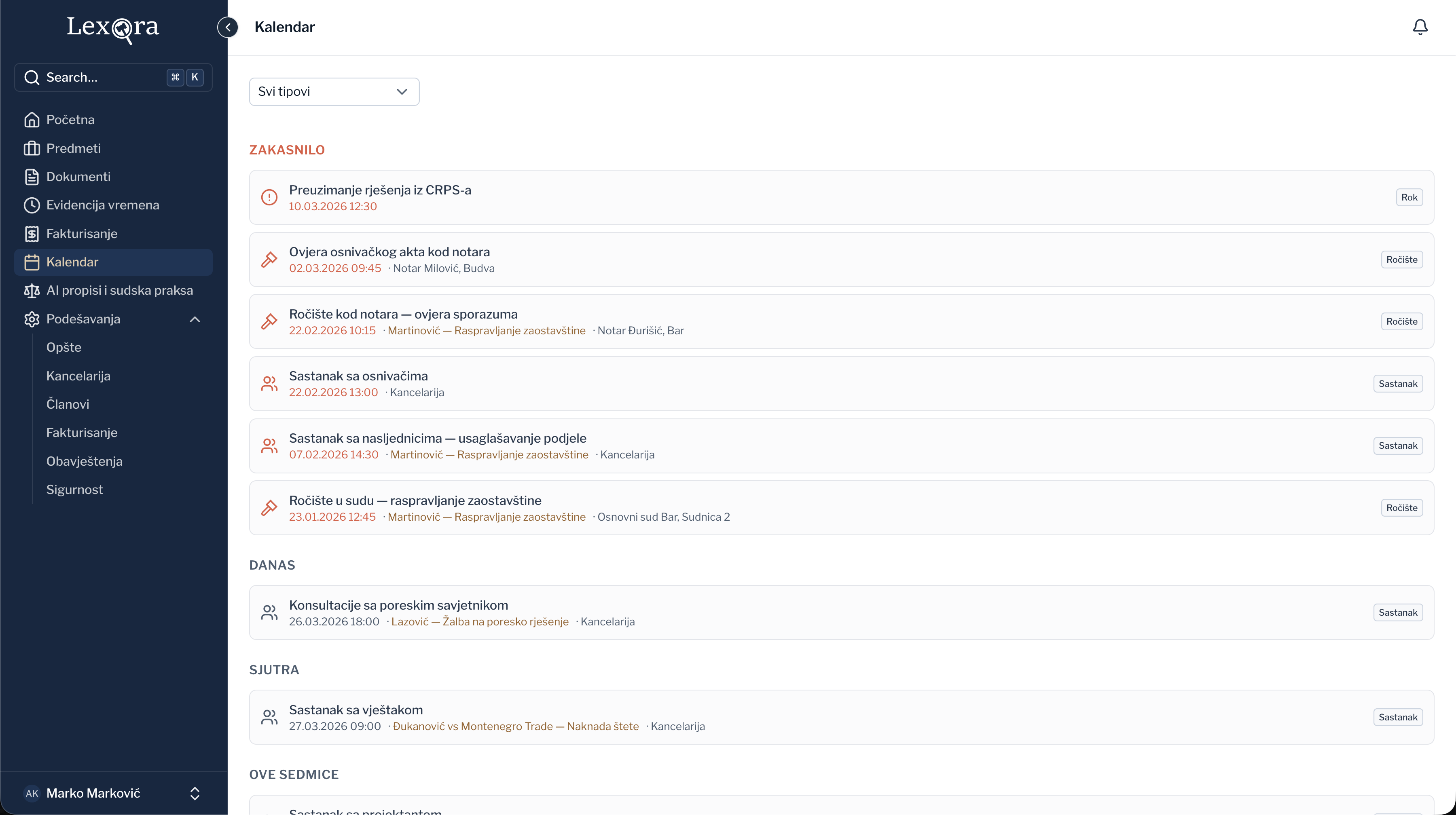Open the Preuzimanje rješenja iz CRPS-a event
This screenshot has height=815, width=1456.
(842, 197)
